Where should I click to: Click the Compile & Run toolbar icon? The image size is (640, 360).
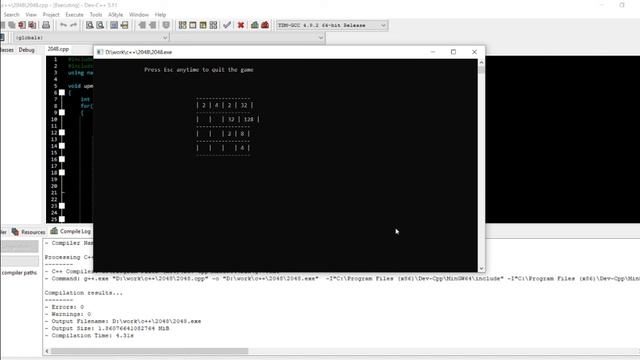[203, 25]
